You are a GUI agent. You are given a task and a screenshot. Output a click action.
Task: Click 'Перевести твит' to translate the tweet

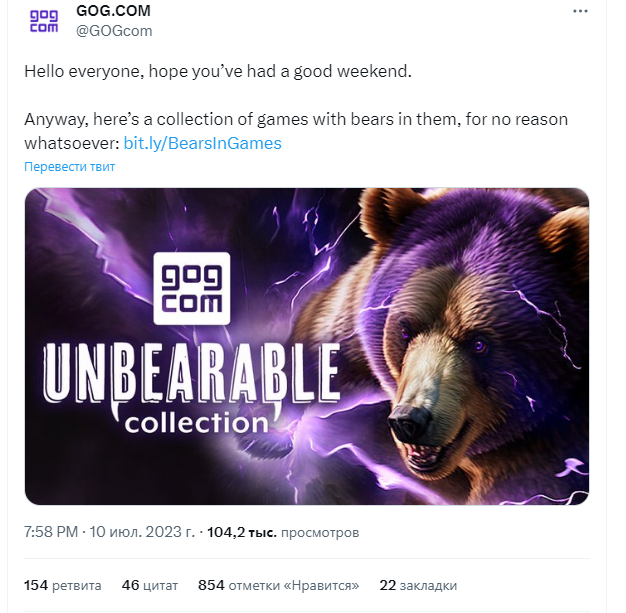(x=69, y=167)
